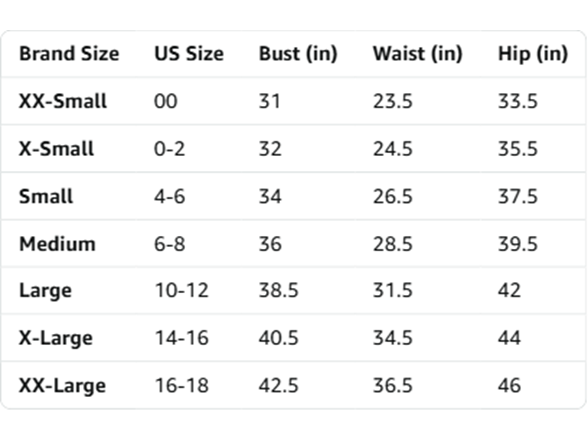The image size is (588, 441).
Task: Select the X-Small row label
Action: pos(56,149)
